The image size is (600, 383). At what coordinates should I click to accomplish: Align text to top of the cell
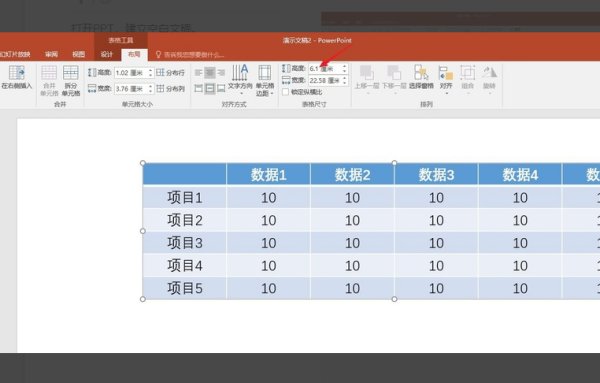pyautogui.click(x=199, y=88)
